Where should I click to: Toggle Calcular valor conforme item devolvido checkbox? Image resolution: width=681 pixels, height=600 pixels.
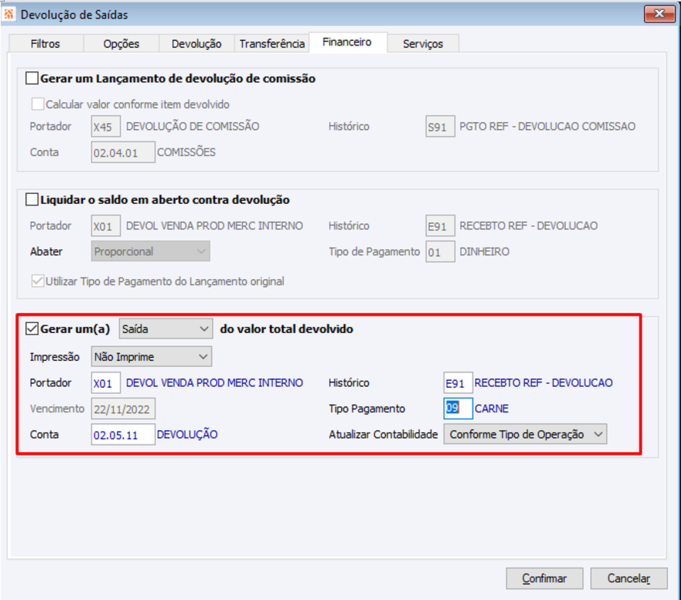pyautogui.click(x=38, y=104)
